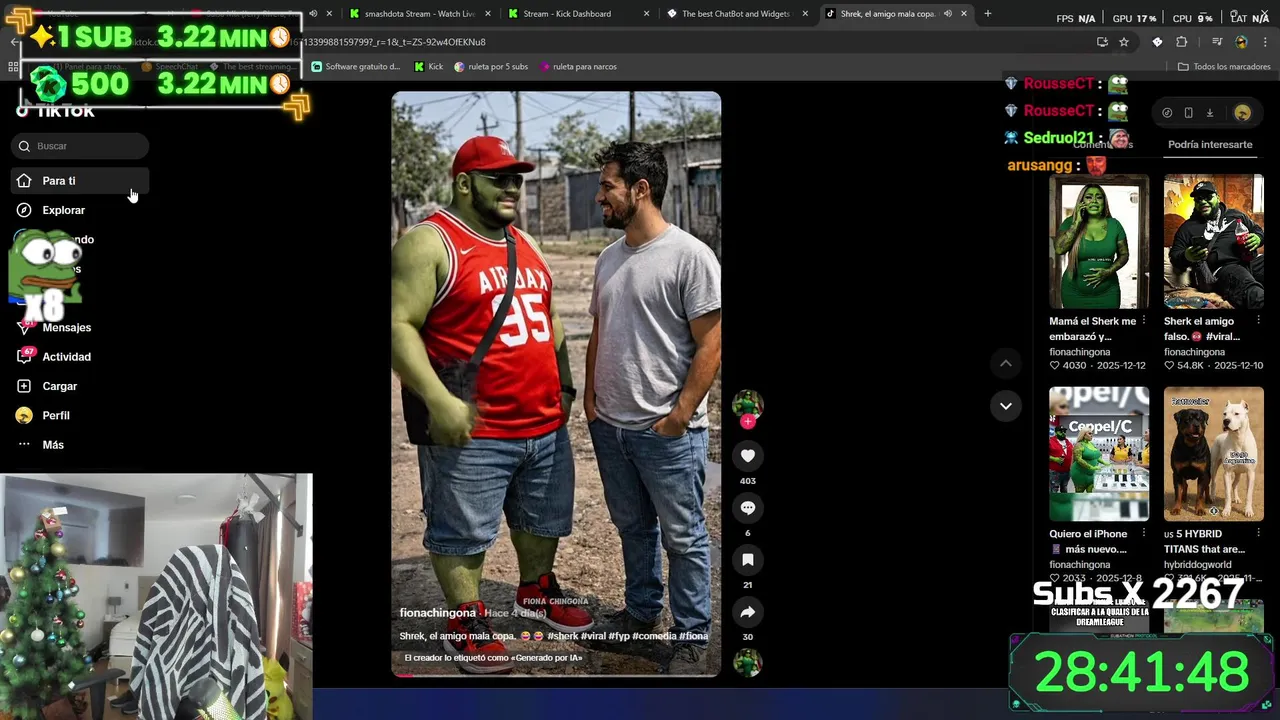This screenshot has height=720, width=1280.
Task: Click the Cargar upload icon
Action: 24,386
